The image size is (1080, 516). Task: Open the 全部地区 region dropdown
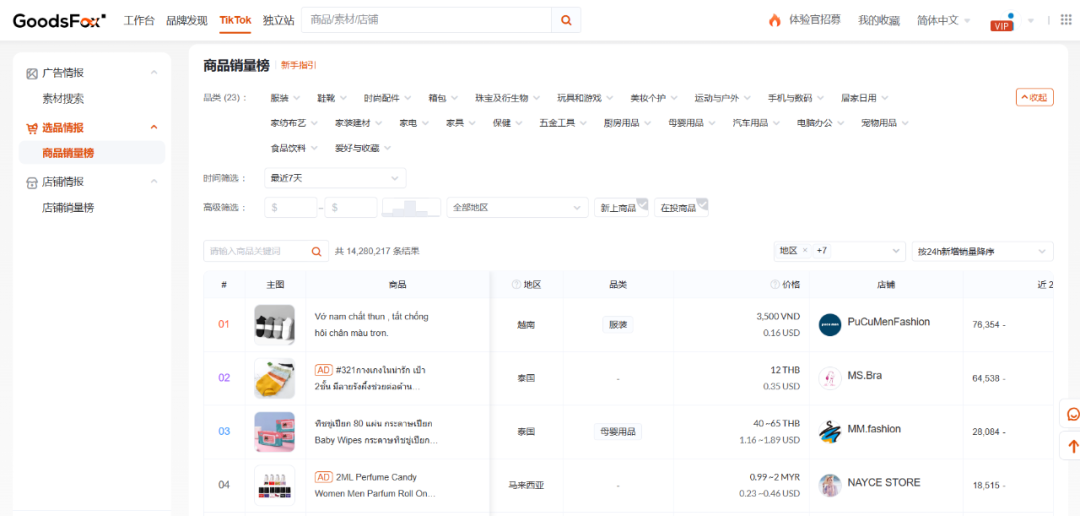point(517,207)
